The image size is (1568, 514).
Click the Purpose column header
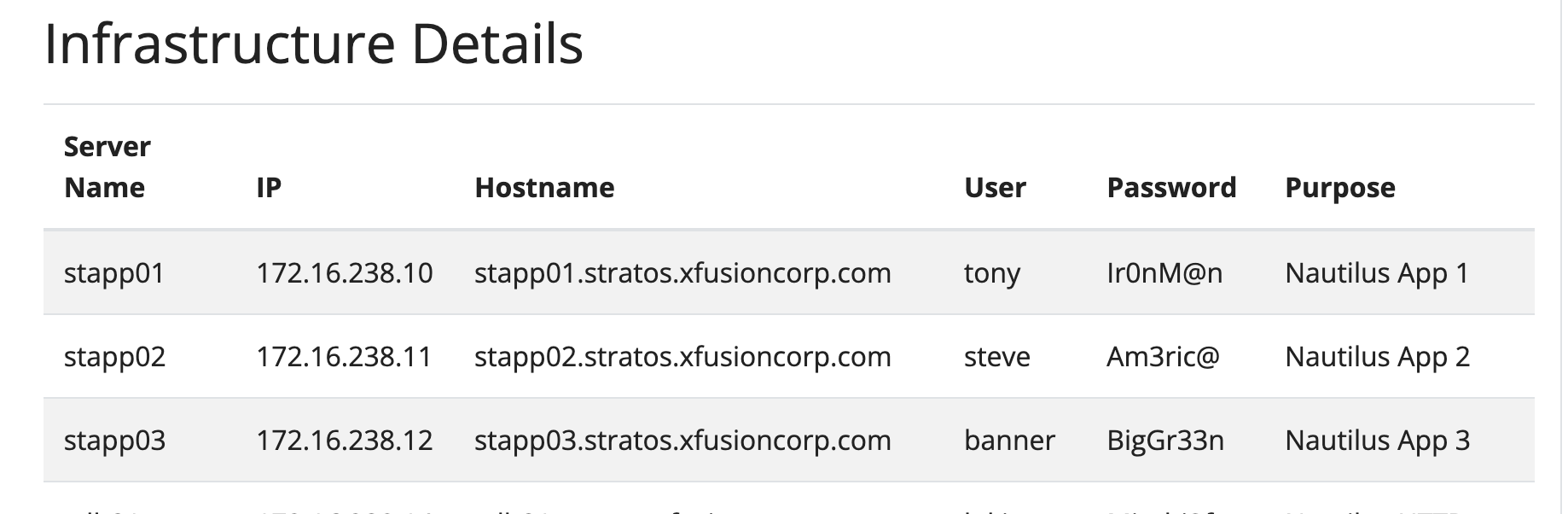(x=1340, y=188)
